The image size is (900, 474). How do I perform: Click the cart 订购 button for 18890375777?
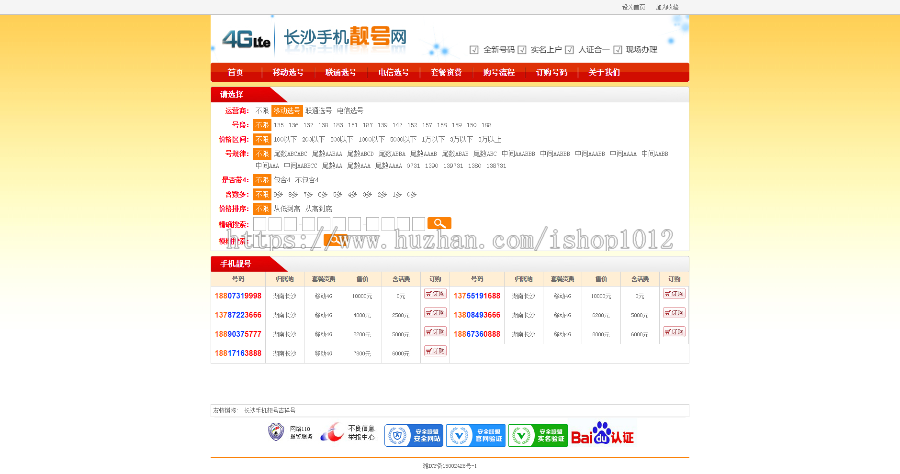pos(435,332)
